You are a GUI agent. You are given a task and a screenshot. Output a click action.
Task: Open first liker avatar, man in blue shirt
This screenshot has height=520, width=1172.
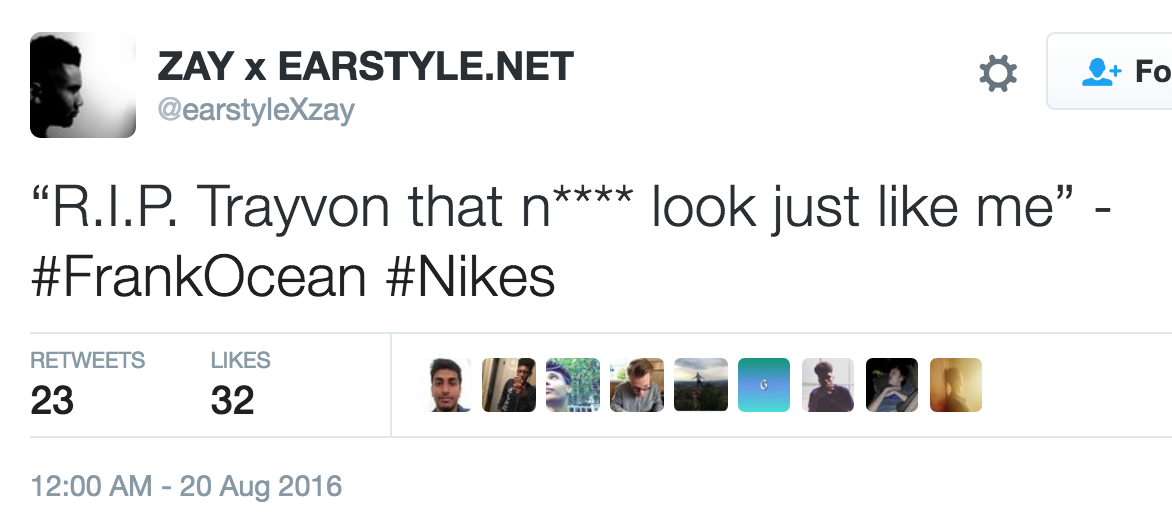pos(448,385)
